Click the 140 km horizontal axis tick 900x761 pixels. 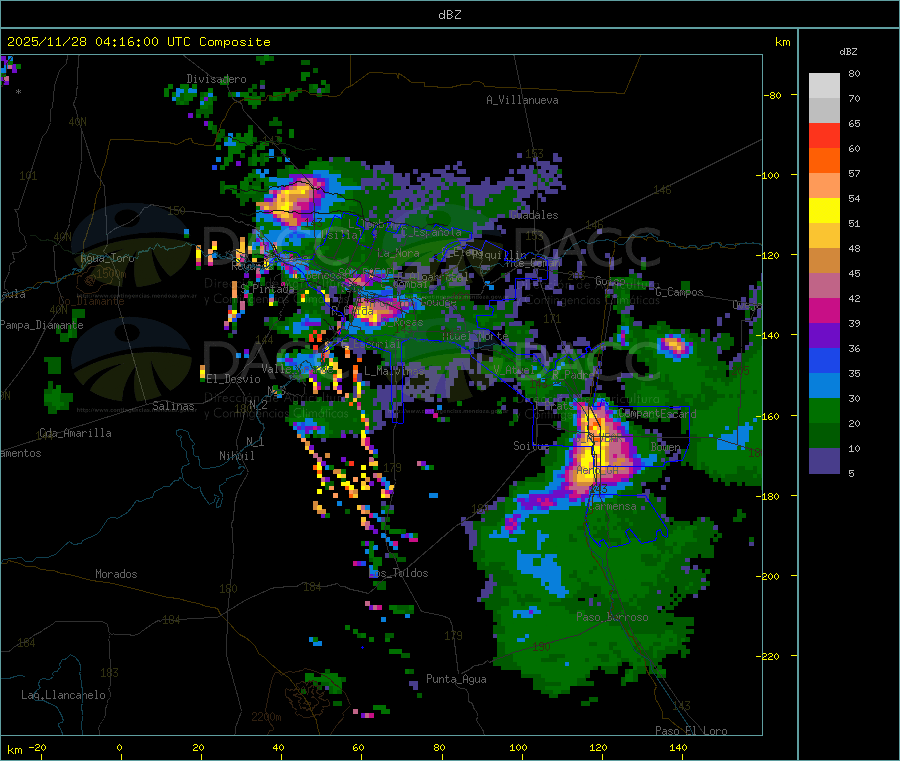[678, 747]
